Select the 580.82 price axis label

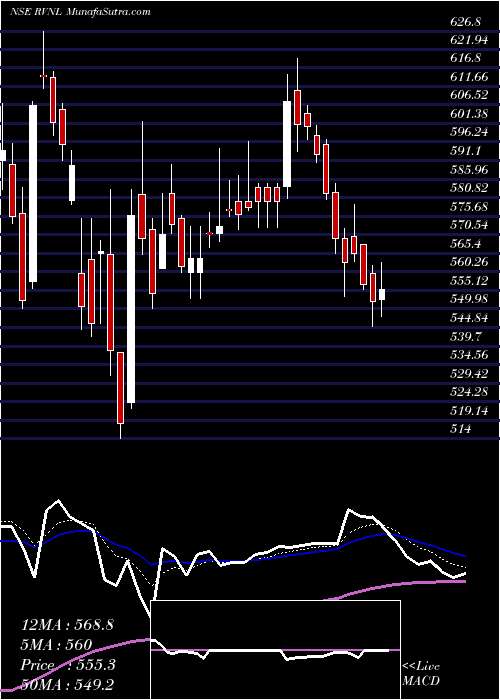point(469,188)
